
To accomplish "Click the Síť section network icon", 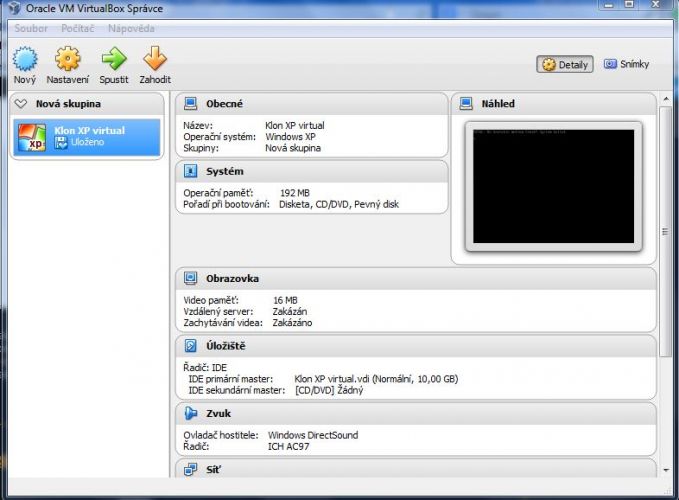I will 191,469.
